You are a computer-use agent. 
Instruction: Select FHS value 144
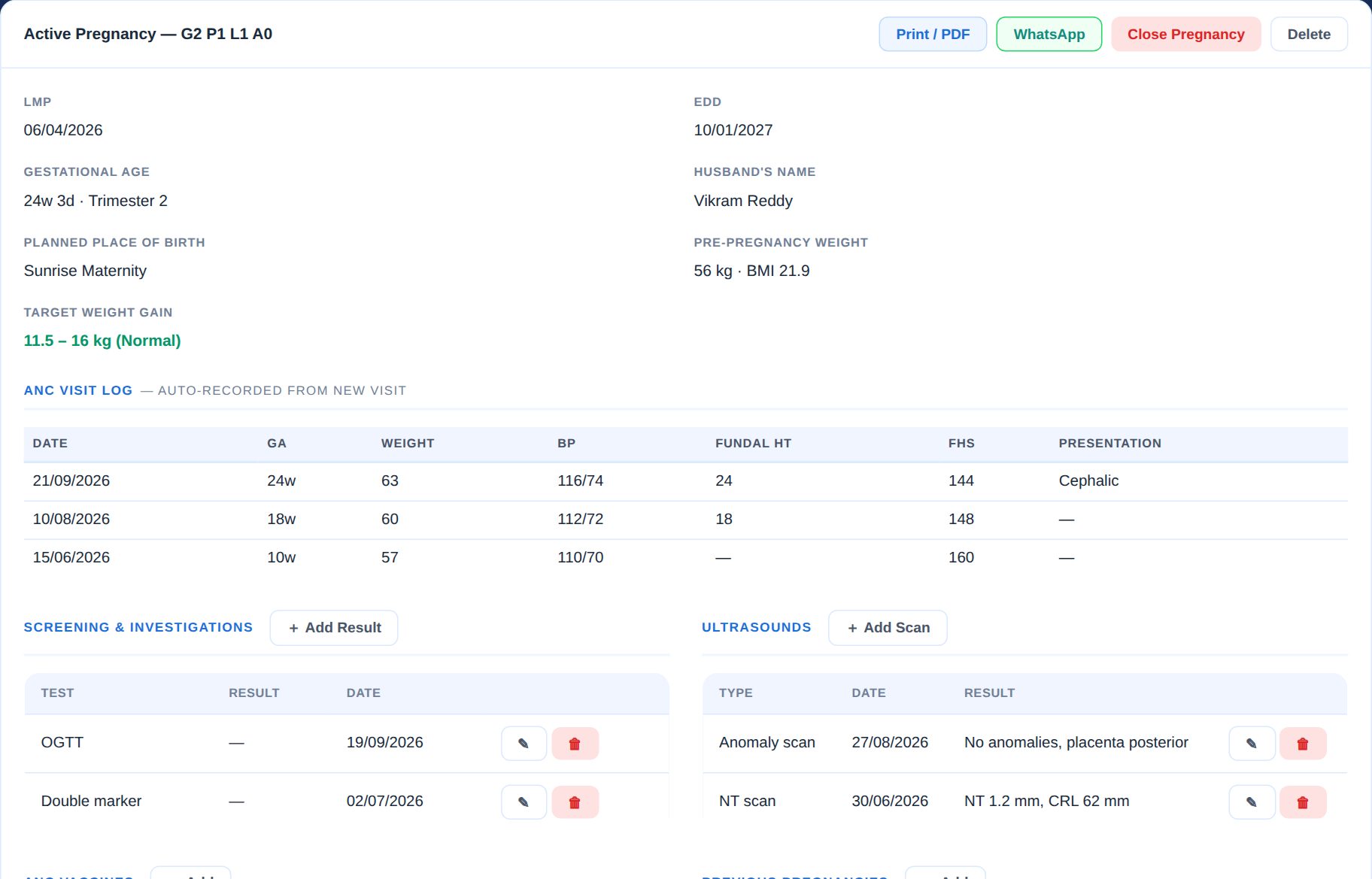pos(961,480)
